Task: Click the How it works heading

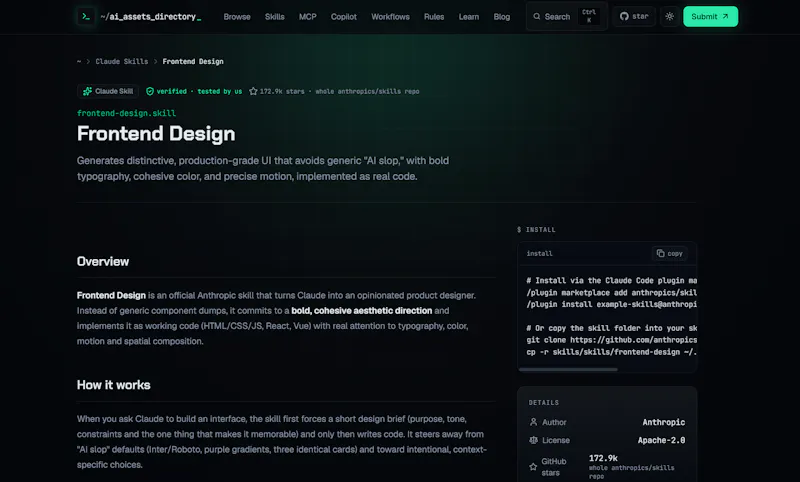Action: (x=113, y=385)
